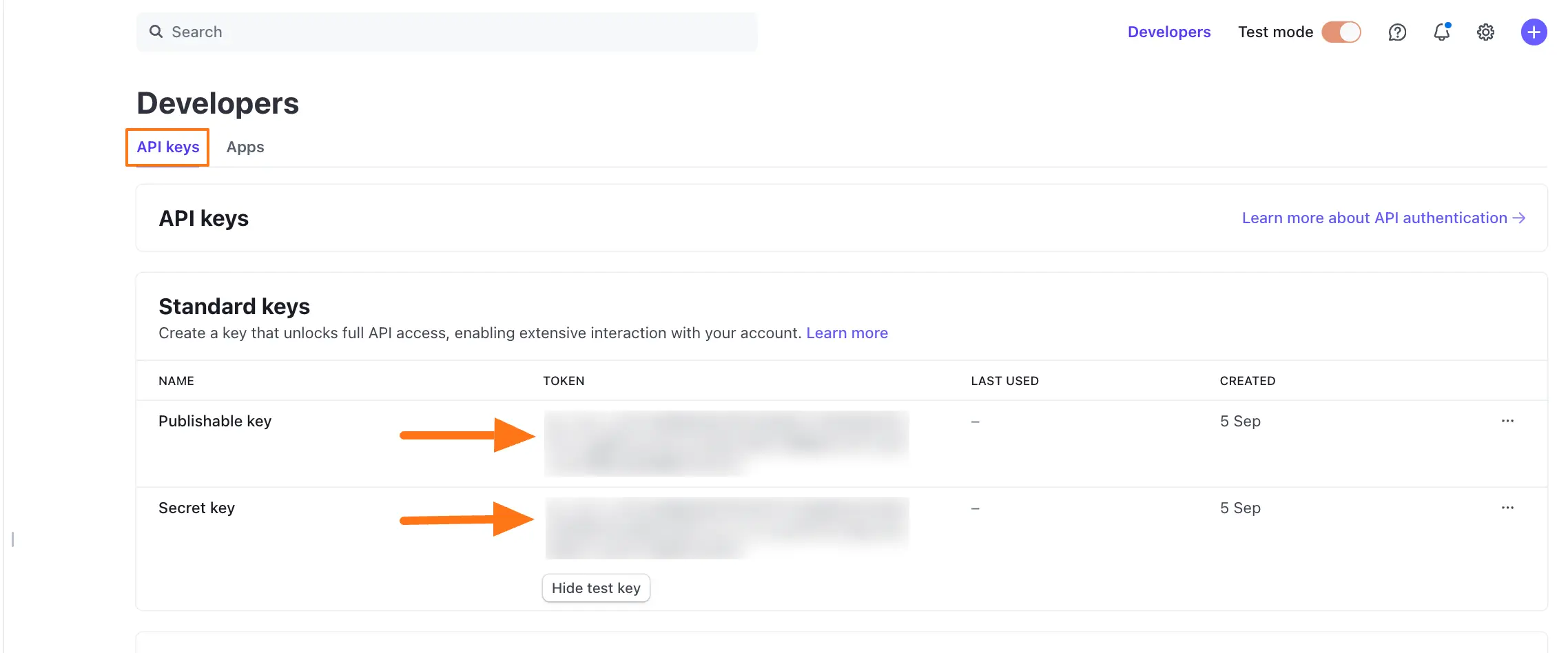Expand the collapsed left sidebar
Screen dimensions: 1568x653
(12, 541)
